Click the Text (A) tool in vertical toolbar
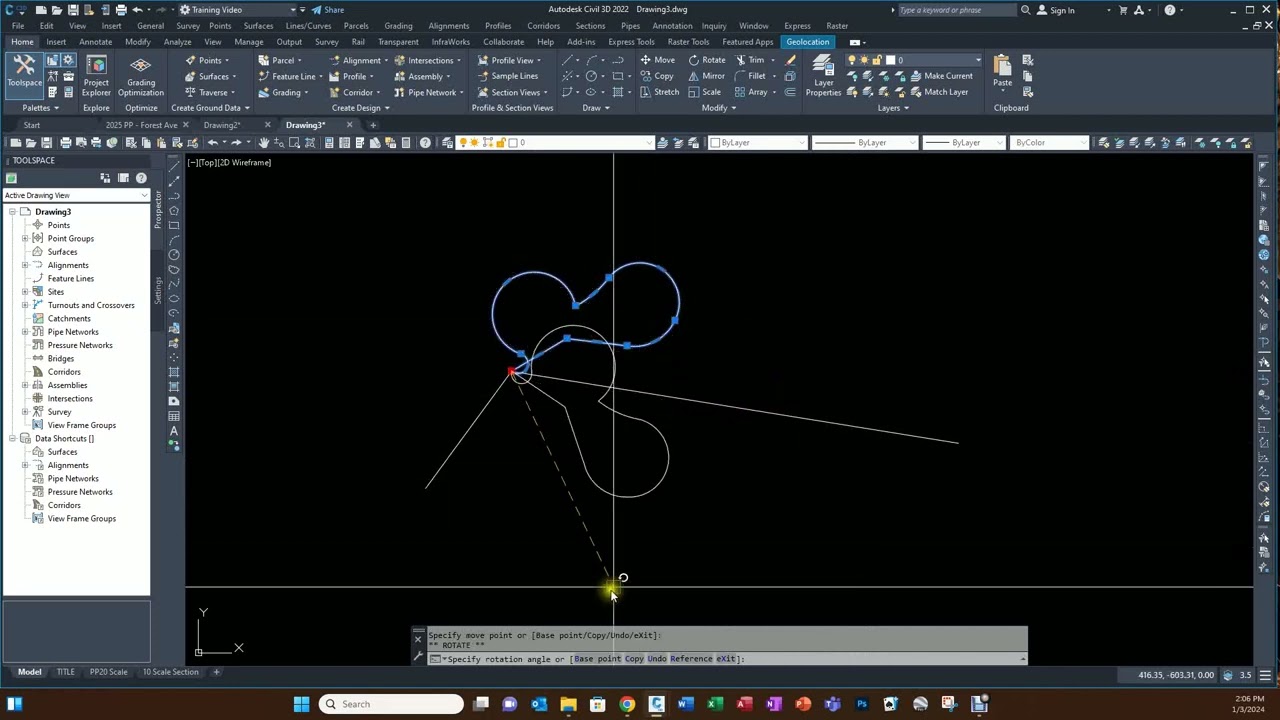The image size is (1280, 720). click(x=174, y=431)
